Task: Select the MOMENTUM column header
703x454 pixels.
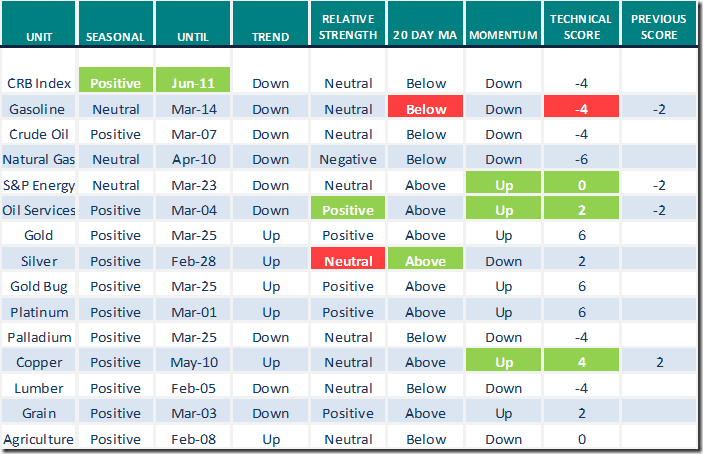Action: click(x=504, y=37)
